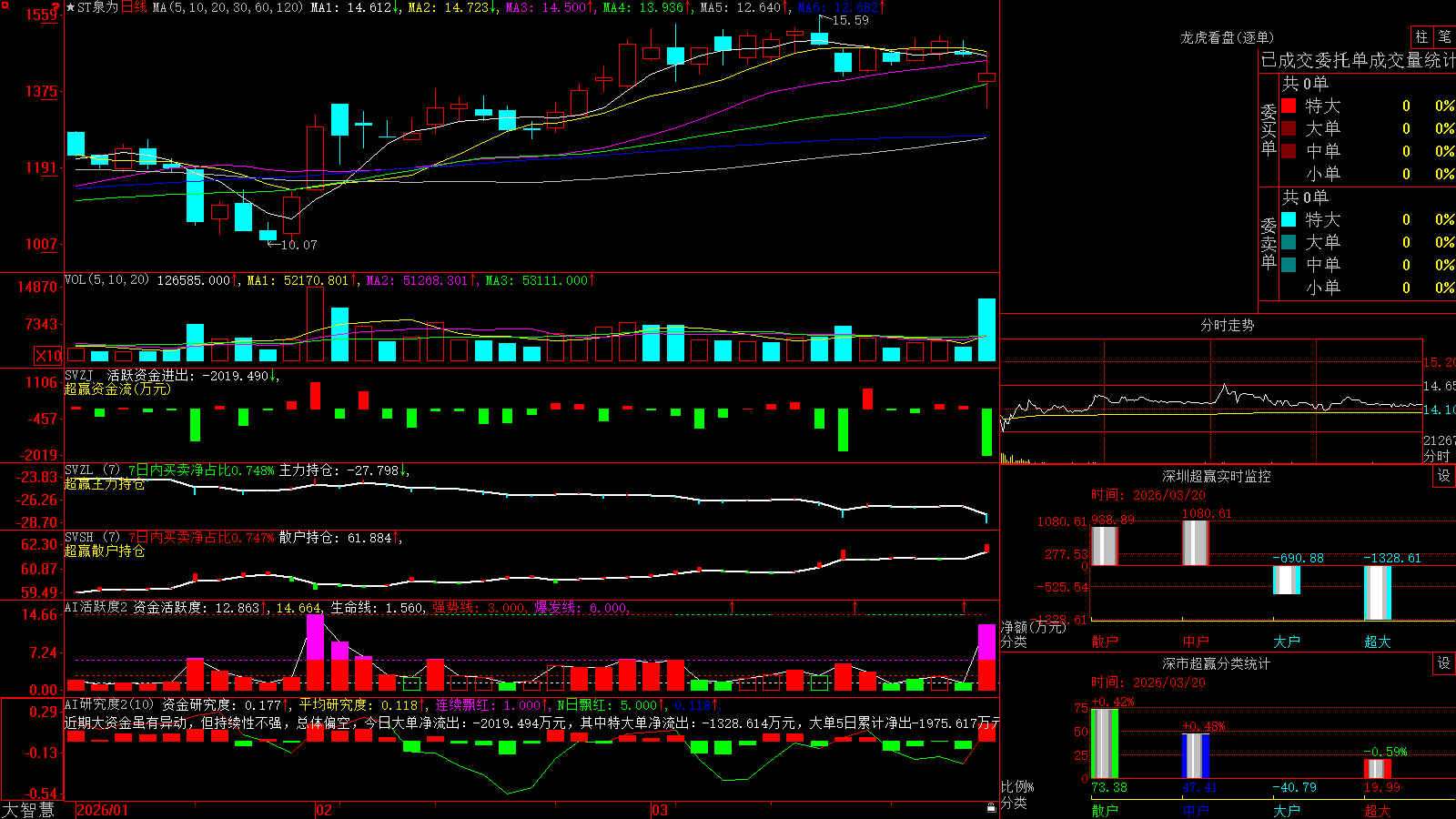Viewport: 1456px width, 819px height.
Task: Click the 爆发线: 6.000 label
Action: click(x=581, y=608)
